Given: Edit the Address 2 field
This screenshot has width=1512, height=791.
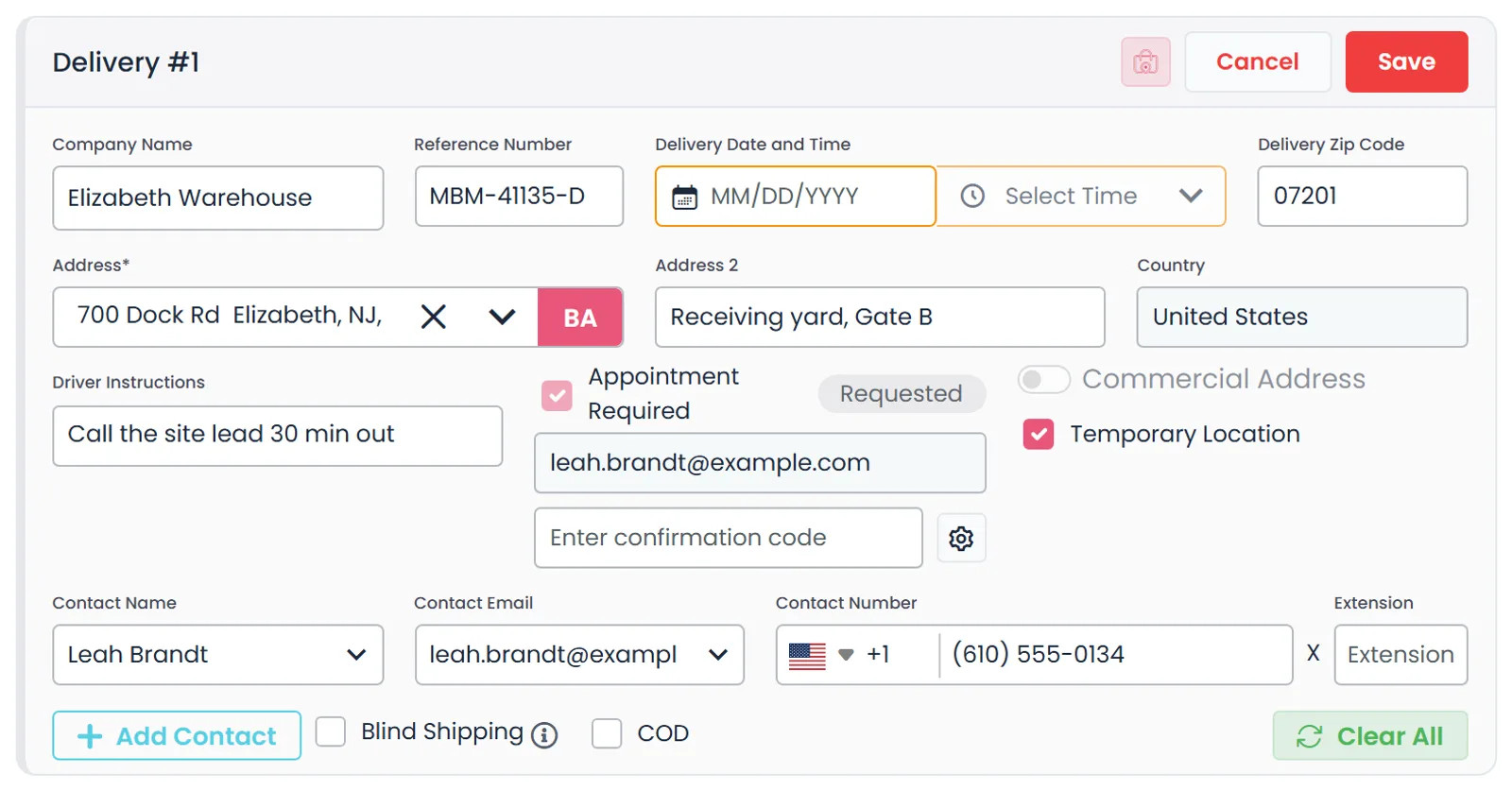Looking at the screenshot, I should click(x=880, y=317).
